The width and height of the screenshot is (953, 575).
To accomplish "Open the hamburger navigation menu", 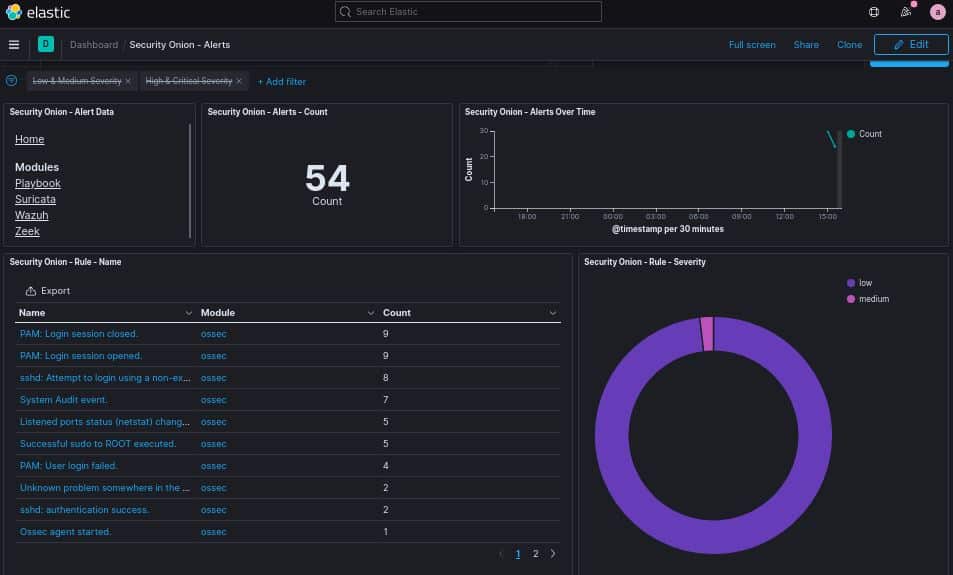I will coord(14,44).
